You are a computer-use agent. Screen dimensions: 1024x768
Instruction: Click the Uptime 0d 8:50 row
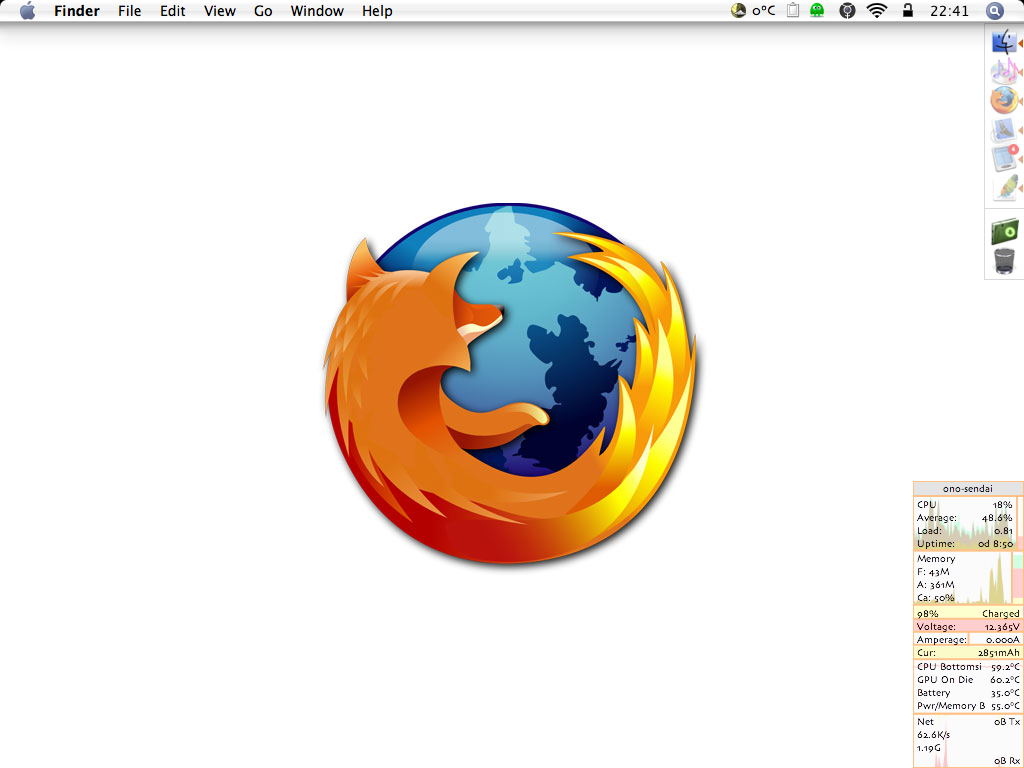coord(965,543)
